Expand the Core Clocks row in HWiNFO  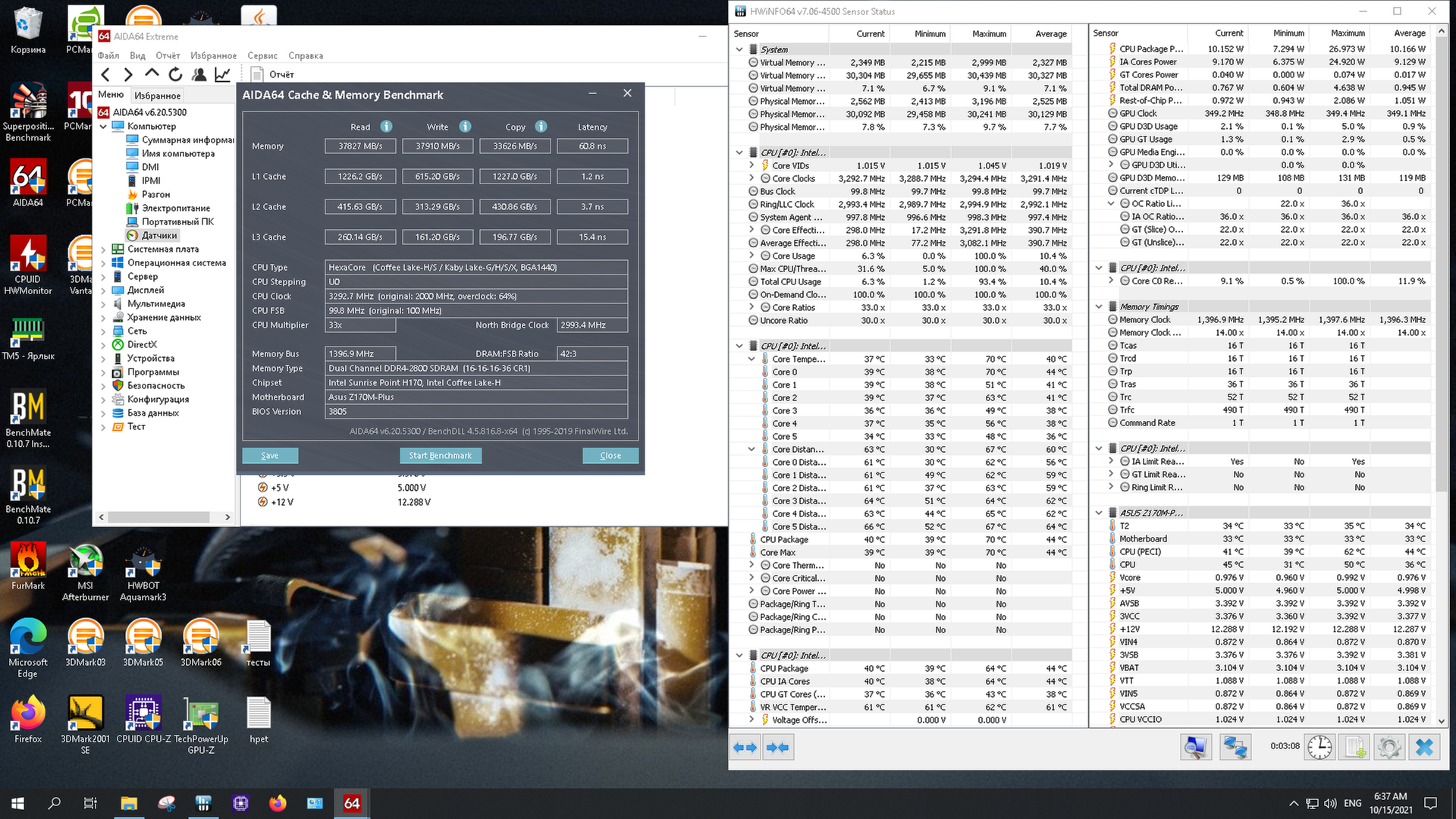click(x=752, y=178)
